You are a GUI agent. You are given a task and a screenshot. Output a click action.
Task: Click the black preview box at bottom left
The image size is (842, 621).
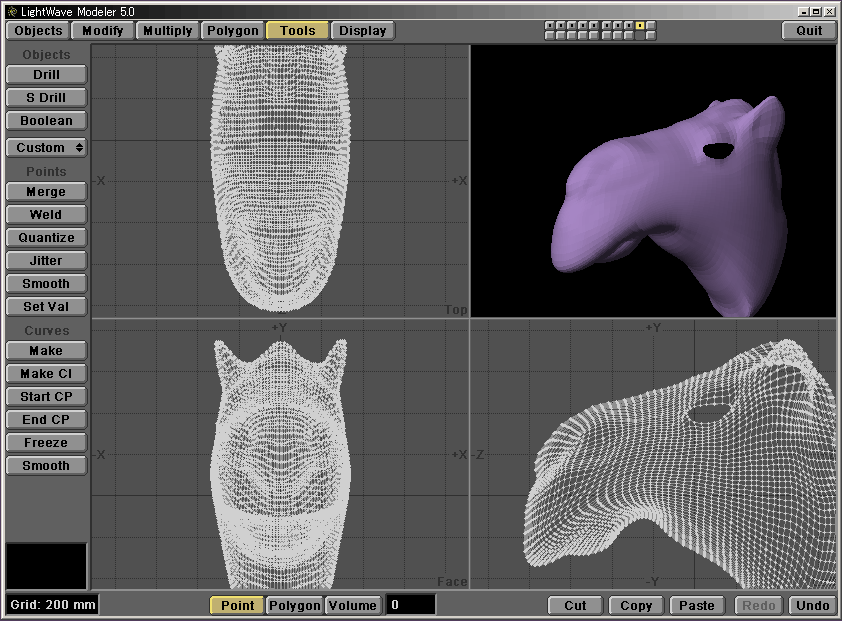tap(46, 566)
